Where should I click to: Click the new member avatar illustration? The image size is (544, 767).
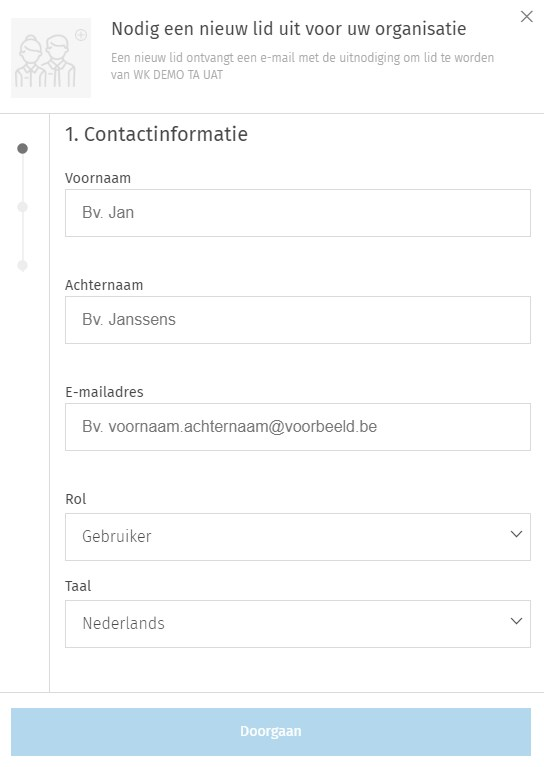[51, 58]
